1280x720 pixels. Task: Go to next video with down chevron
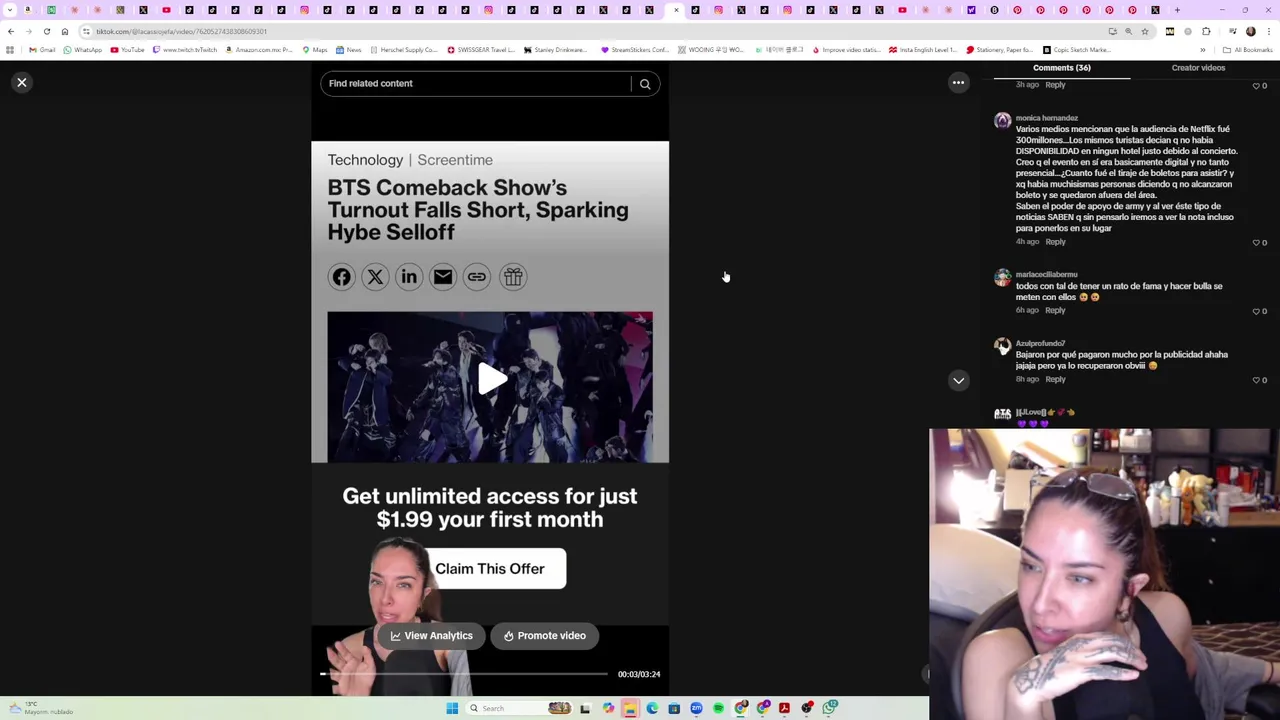pos(958,380)
